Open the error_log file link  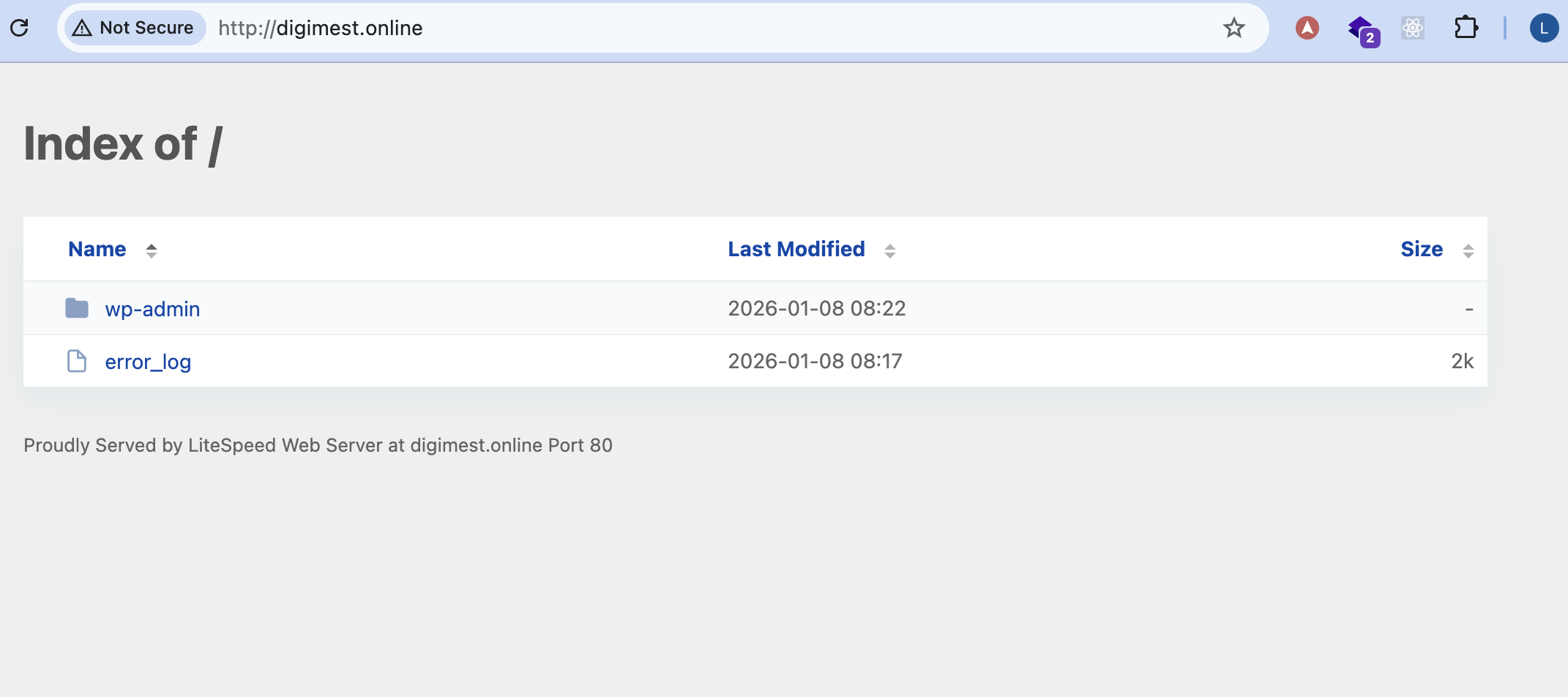148,362
